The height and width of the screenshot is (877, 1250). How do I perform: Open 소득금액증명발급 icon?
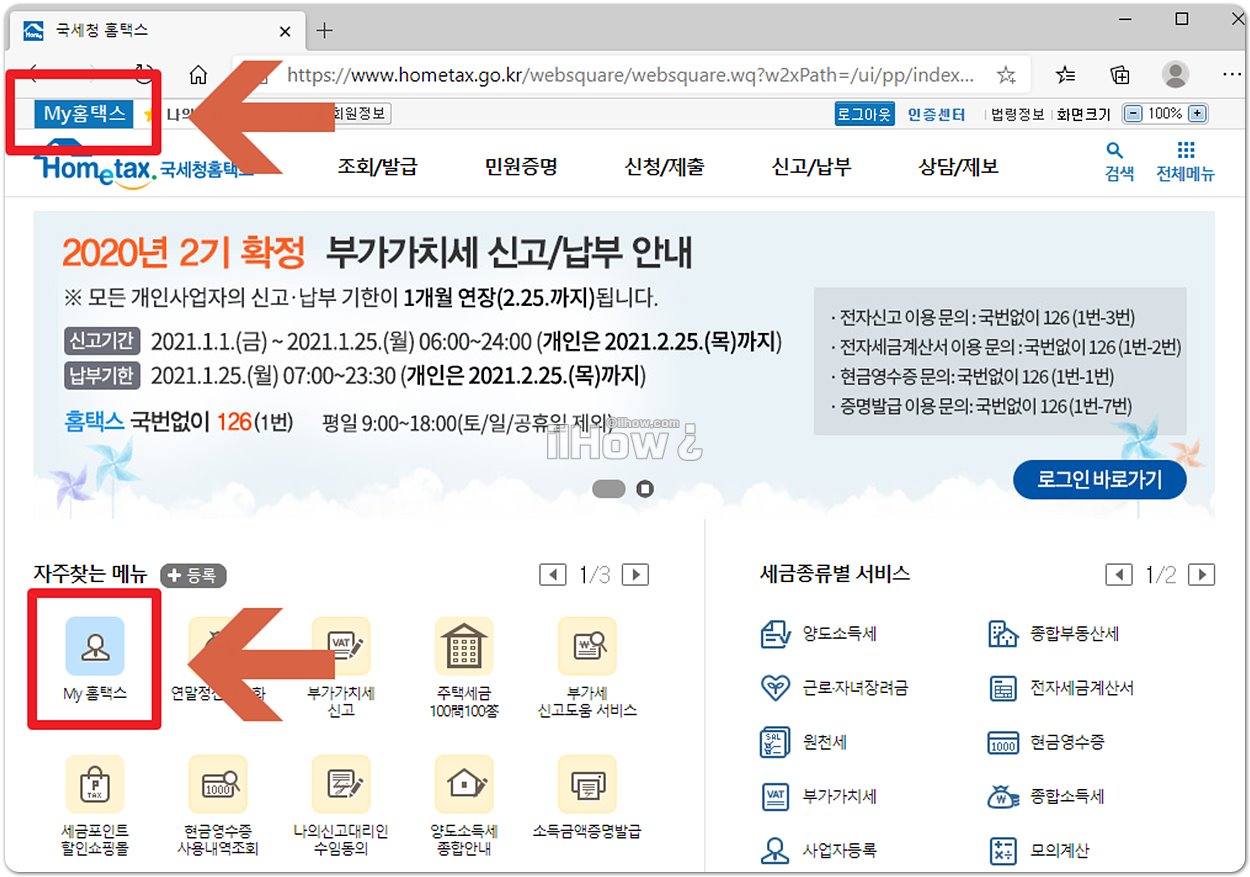(x=587, y=784)
